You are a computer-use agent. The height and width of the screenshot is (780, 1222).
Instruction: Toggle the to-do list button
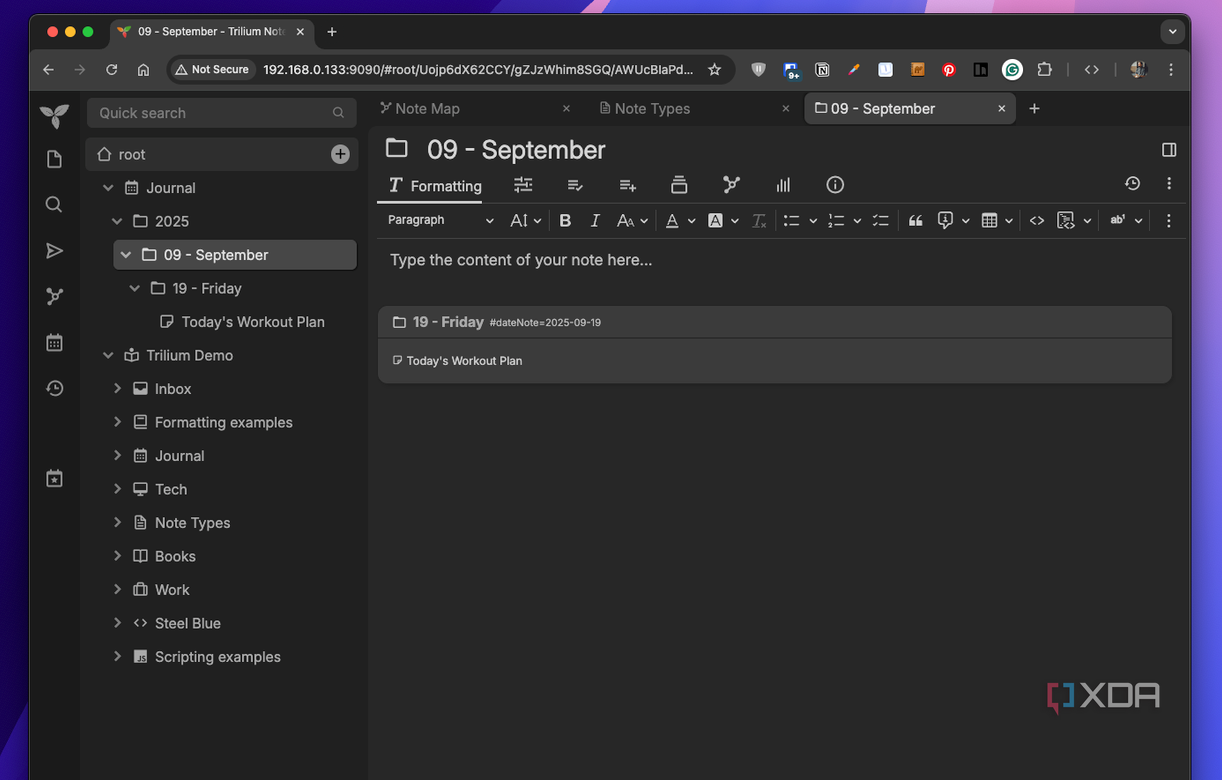coord(881,221)
